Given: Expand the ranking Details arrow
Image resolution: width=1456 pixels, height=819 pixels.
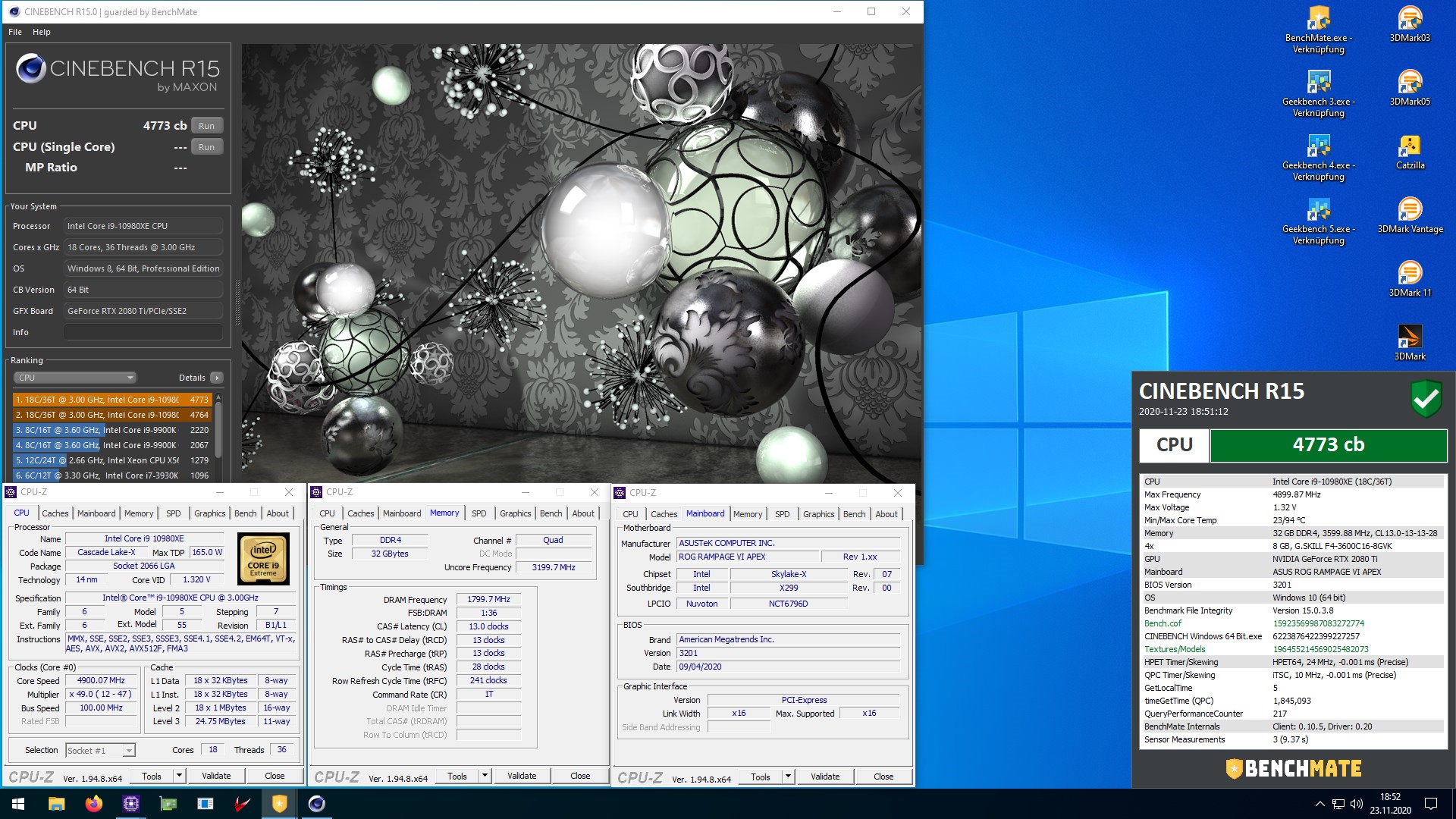Looking at the screenshot, I should (217, 378).
